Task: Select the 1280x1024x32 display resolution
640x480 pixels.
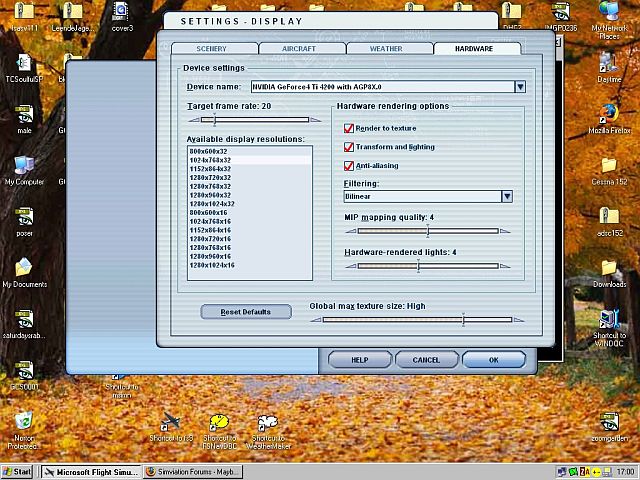Action: [211, 203]
